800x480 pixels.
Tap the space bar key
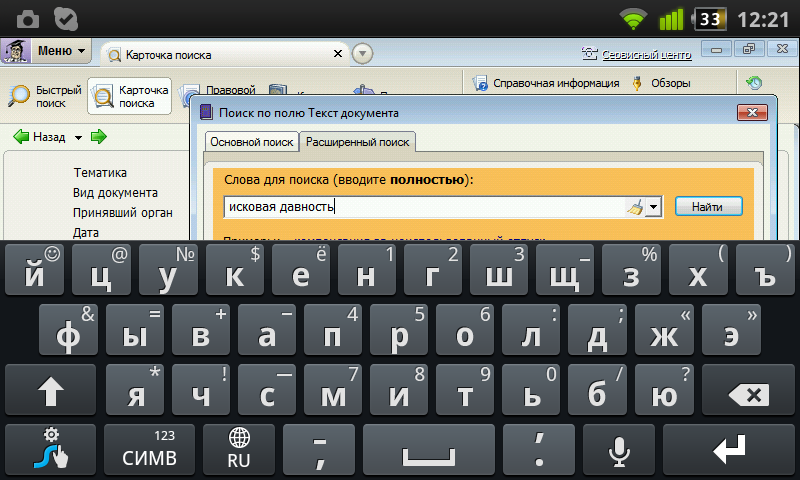[429, 449]
